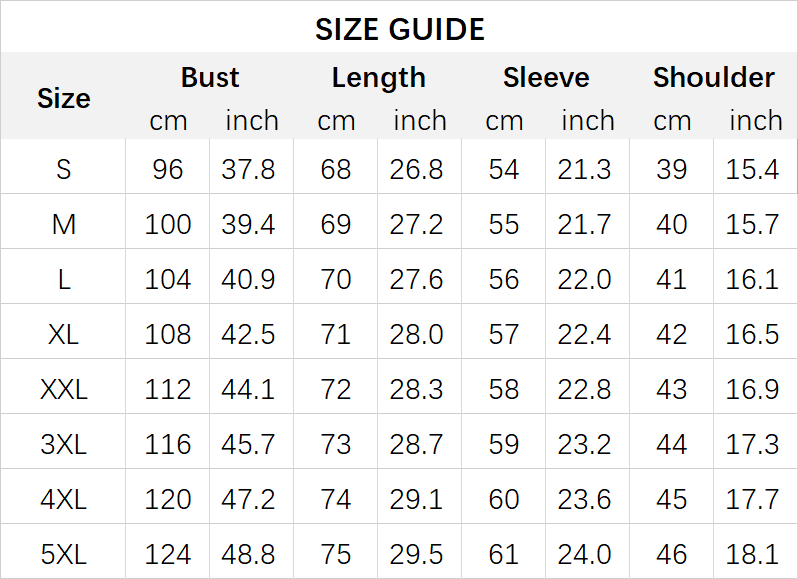Screen dimensions: 798x579
Task: Click the 37.8 inch bust cell
Action: pos(248,169)
